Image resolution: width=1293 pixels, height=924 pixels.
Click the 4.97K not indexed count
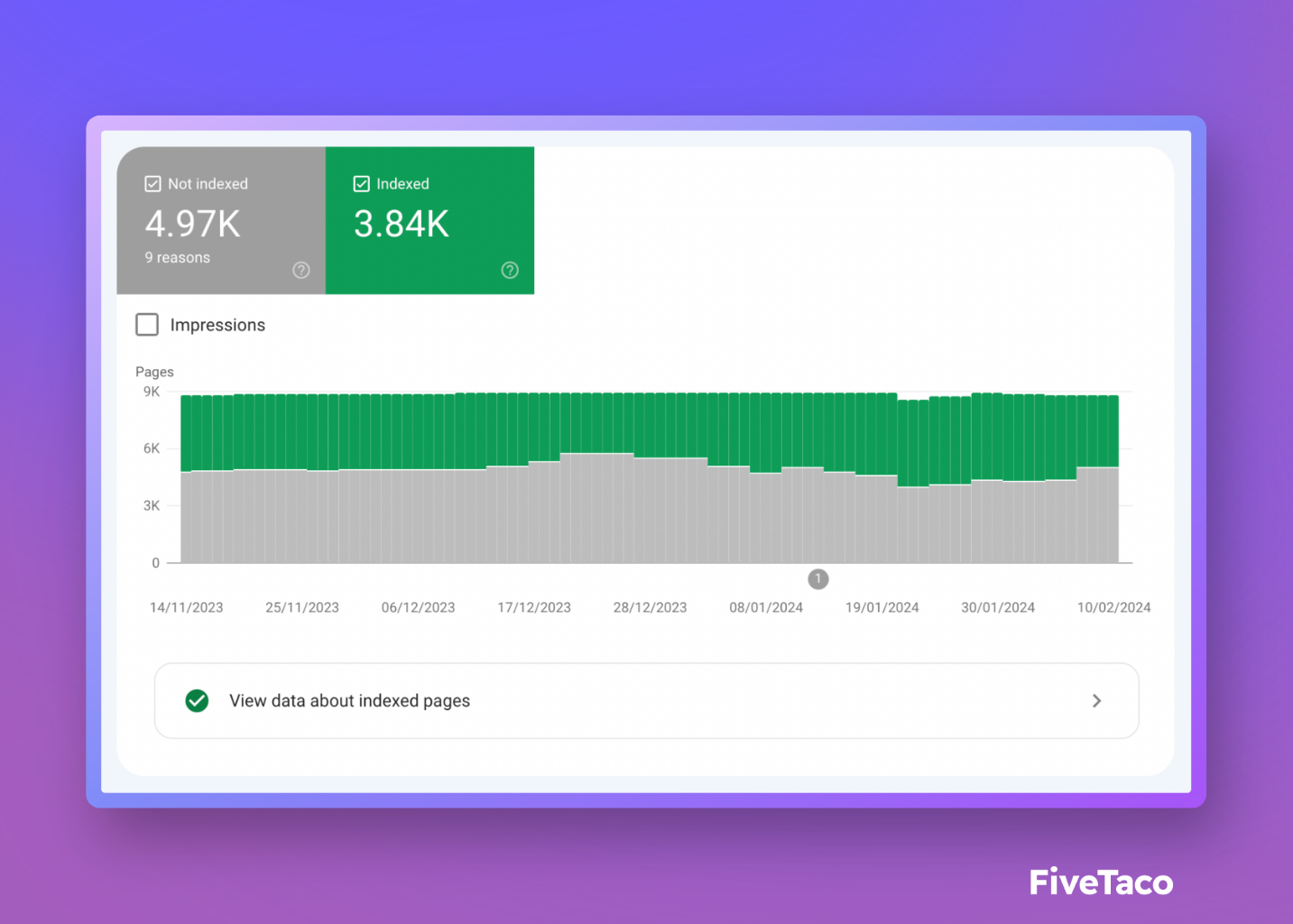(192, 224)
